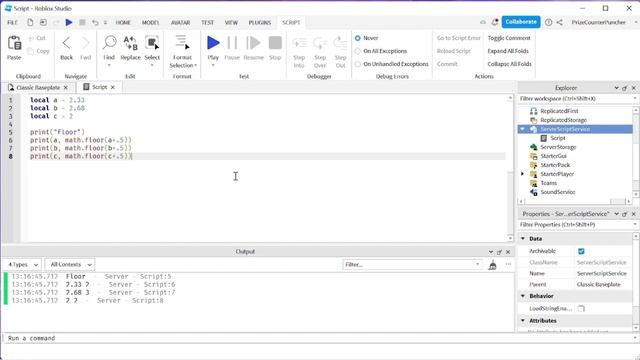The image size is (640, 360).
Task: Open the All Contexts dropdown
Action: [x=70, y=264]
